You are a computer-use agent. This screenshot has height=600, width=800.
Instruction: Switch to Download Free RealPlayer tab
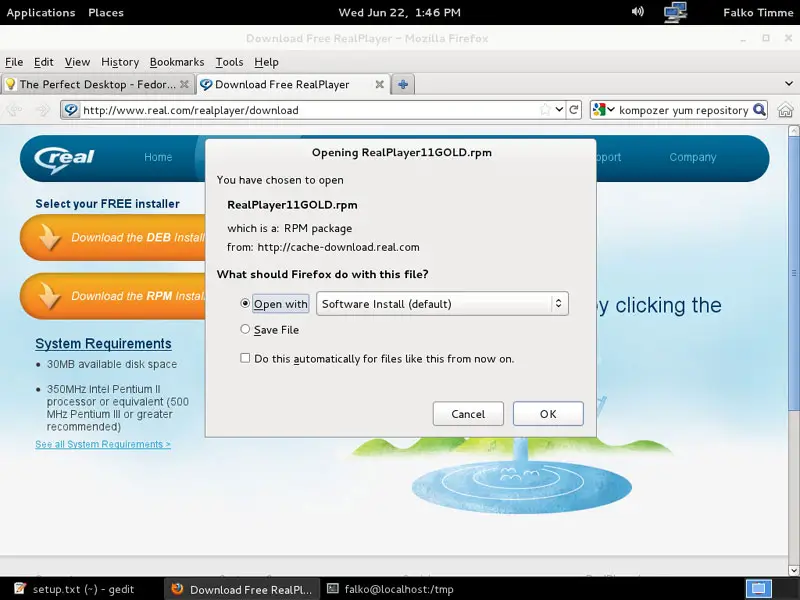293,84
